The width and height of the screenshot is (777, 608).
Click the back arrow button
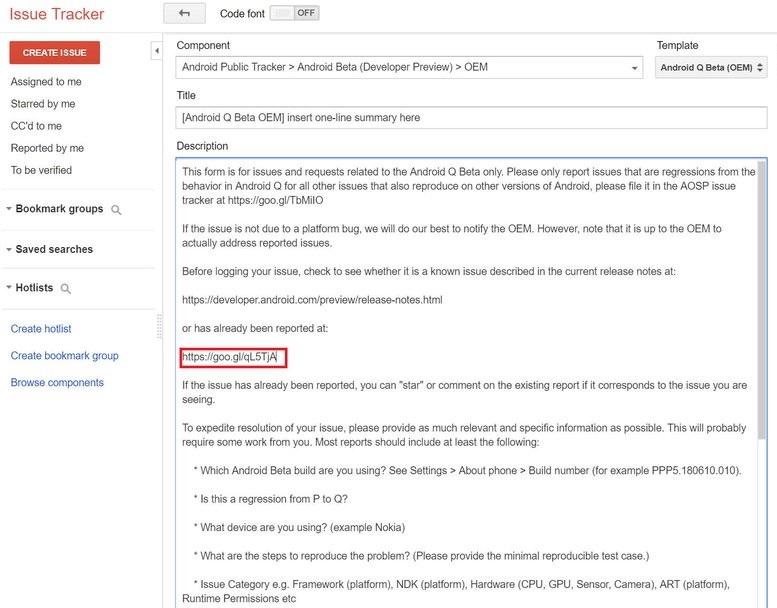pyautogui.click(x=184, y=13)
